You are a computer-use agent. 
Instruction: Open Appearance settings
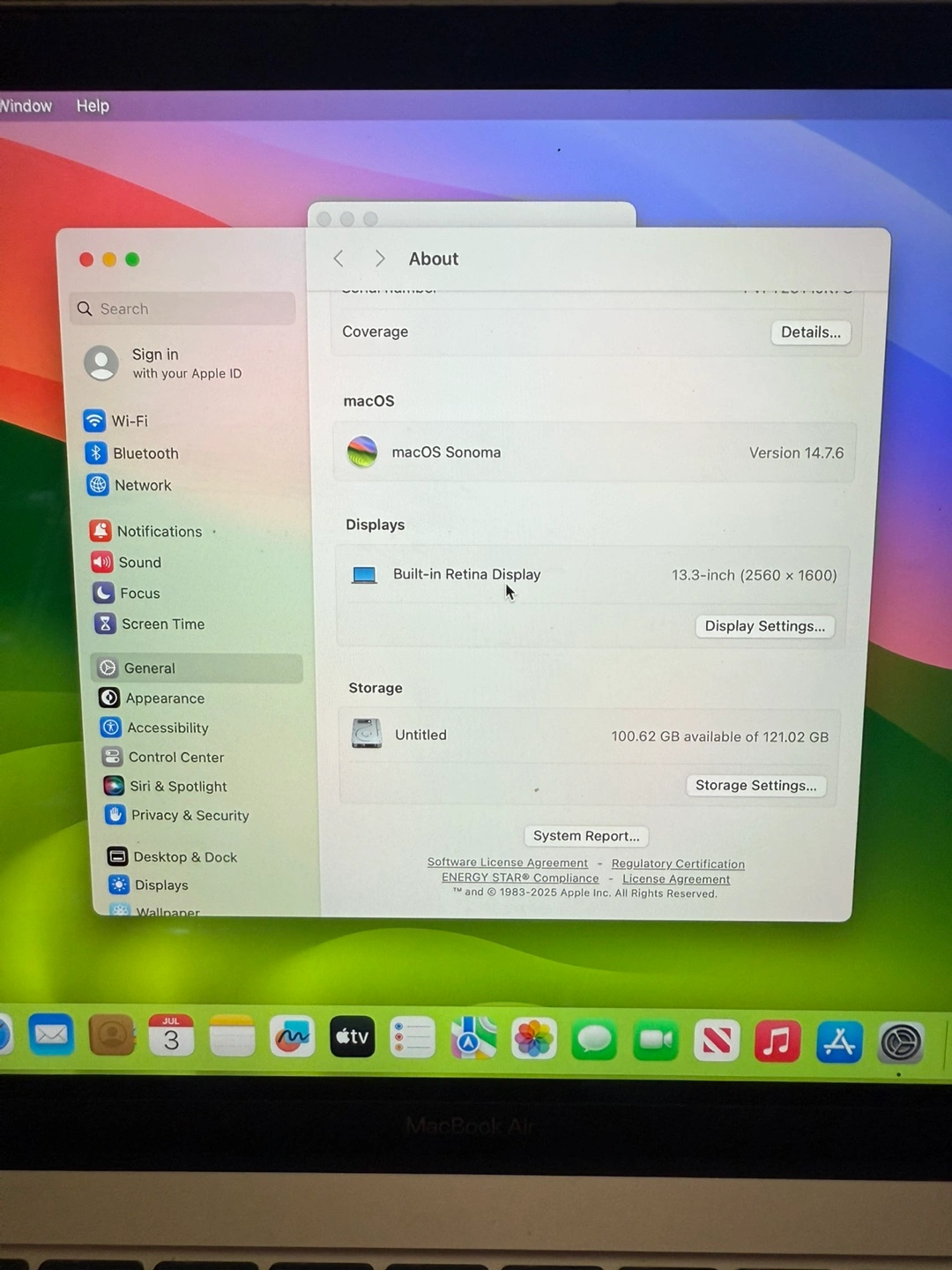pyautogui.click(x=152, y=698)
